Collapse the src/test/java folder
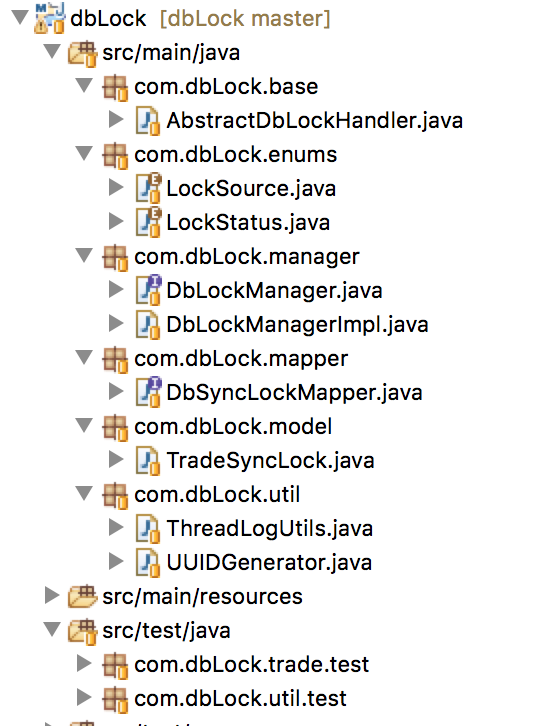 click(x=52, y=630)
